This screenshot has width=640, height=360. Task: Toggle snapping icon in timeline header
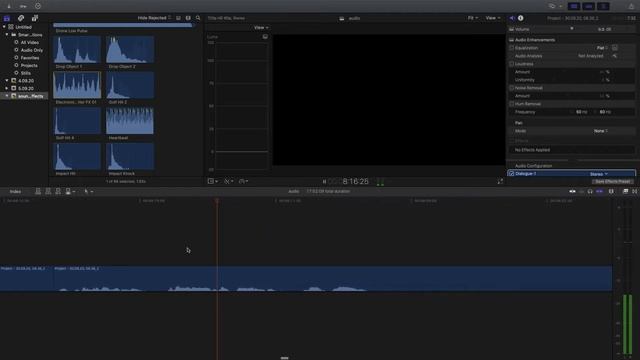pos(600,191)
